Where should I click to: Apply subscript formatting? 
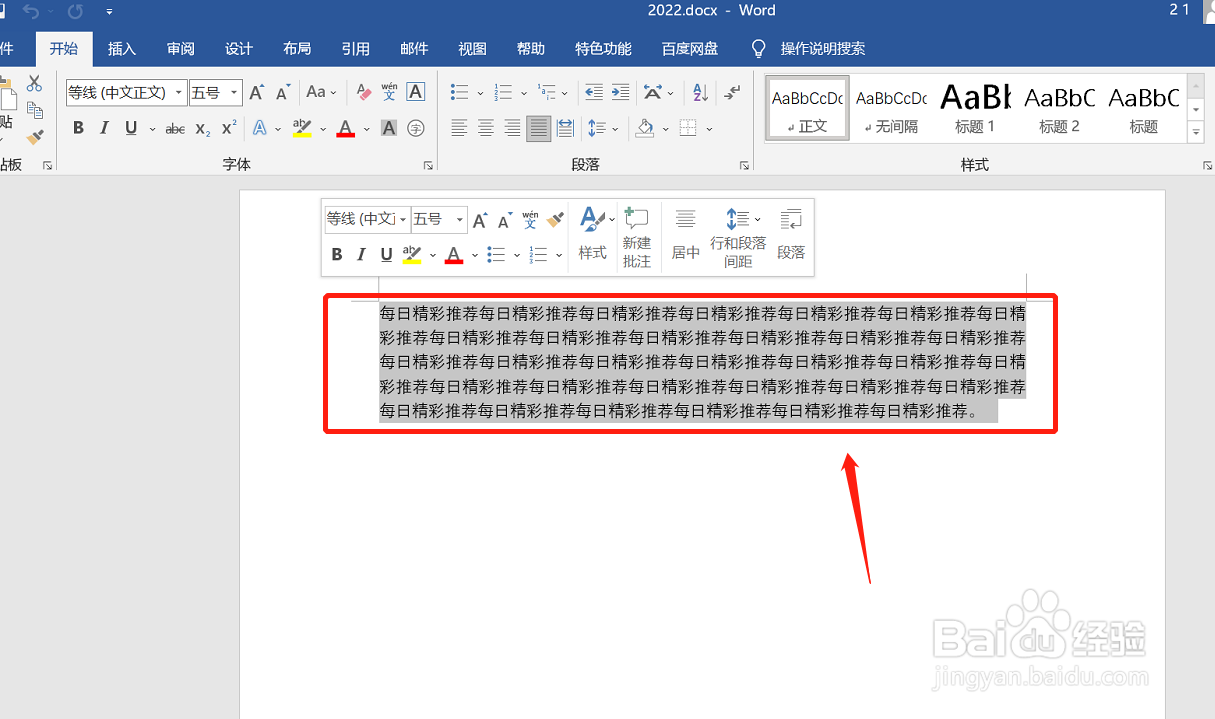click(x=201, y=128)
